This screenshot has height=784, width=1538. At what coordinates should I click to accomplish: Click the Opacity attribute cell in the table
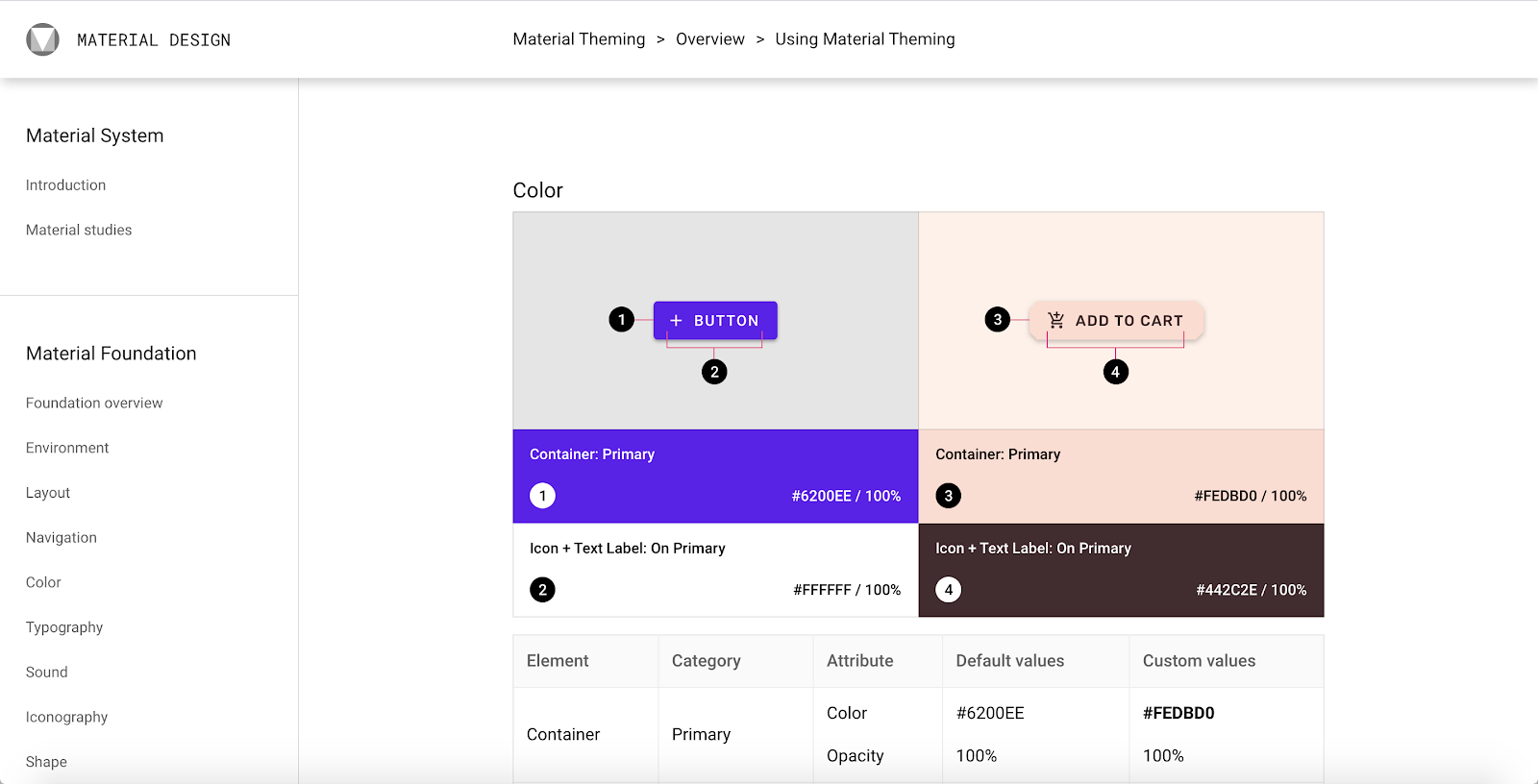pyautogui.click(x=856, y=756)
